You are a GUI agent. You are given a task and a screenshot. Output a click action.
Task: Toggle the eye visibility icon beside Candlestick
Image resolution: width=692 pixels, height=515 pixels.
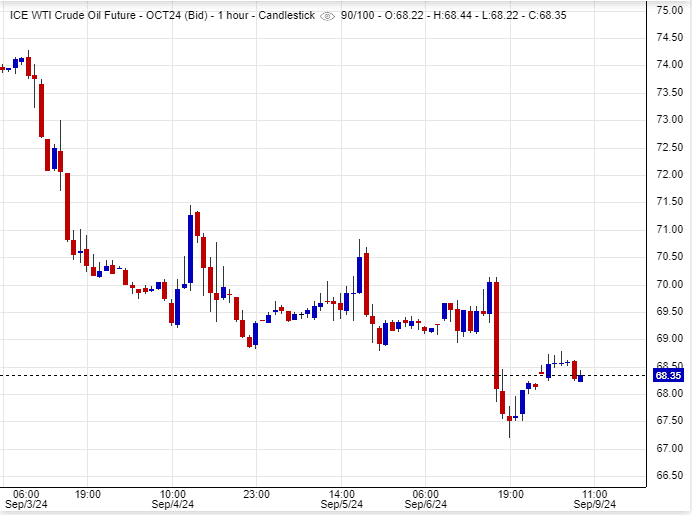point(328,16)
